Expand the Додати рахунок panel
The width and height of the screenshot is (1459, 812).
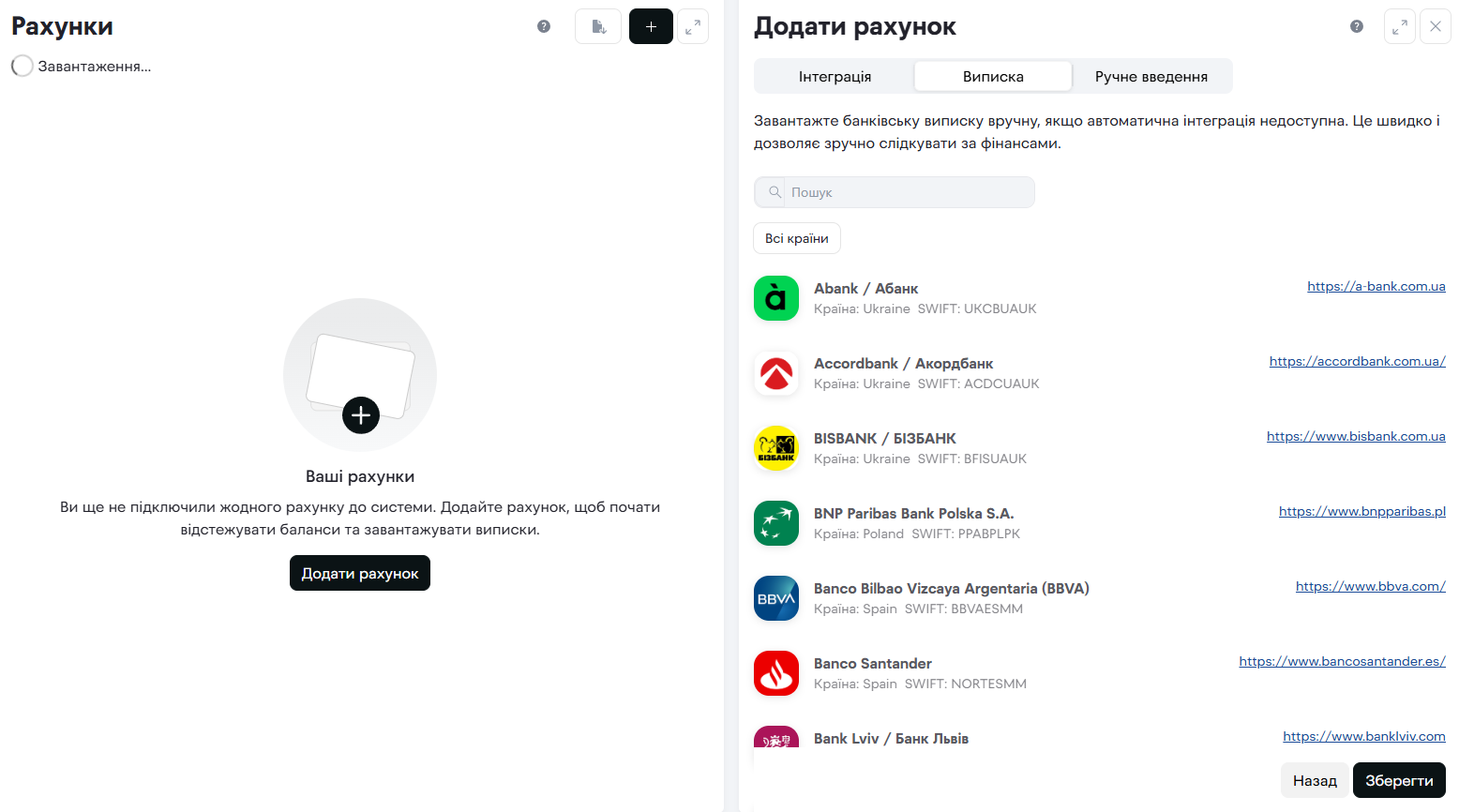[1399, 27]
